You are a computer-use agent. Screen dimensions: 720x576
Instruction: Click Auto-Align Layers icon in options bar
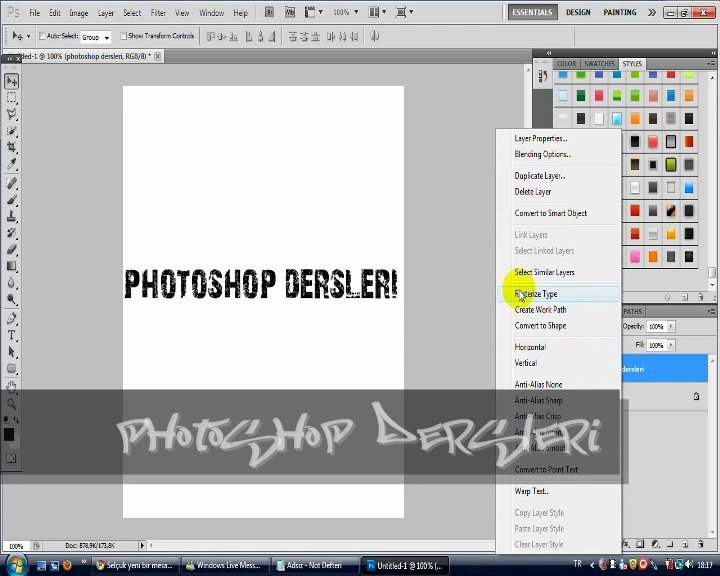375,36
